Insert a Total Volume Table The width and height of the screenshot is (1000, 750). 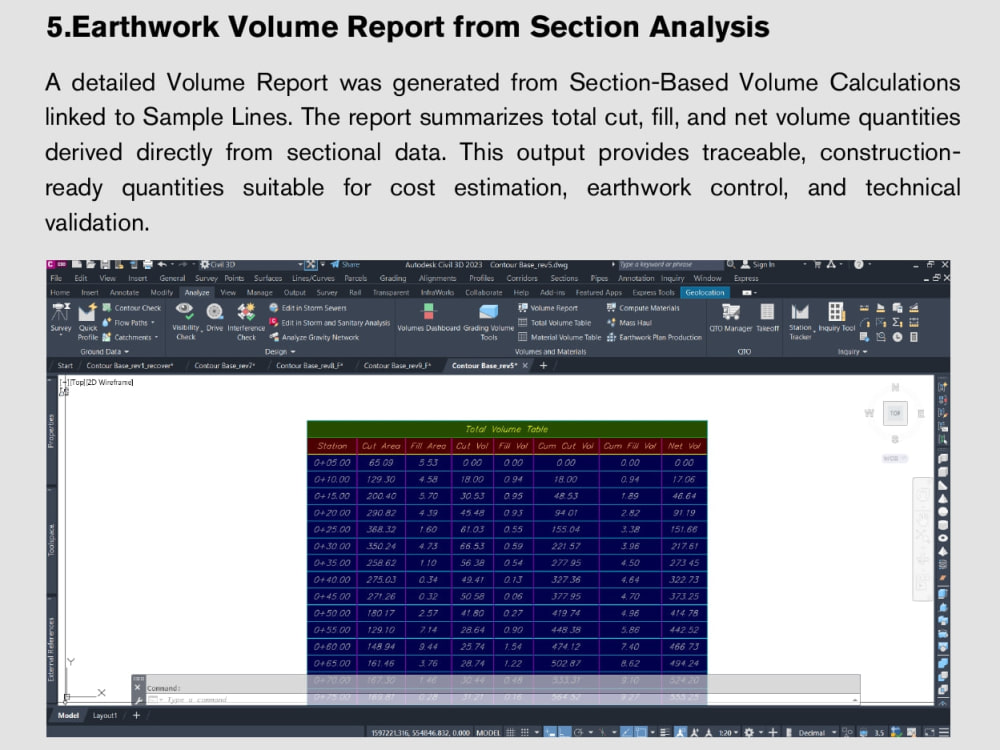click(555, 323)
